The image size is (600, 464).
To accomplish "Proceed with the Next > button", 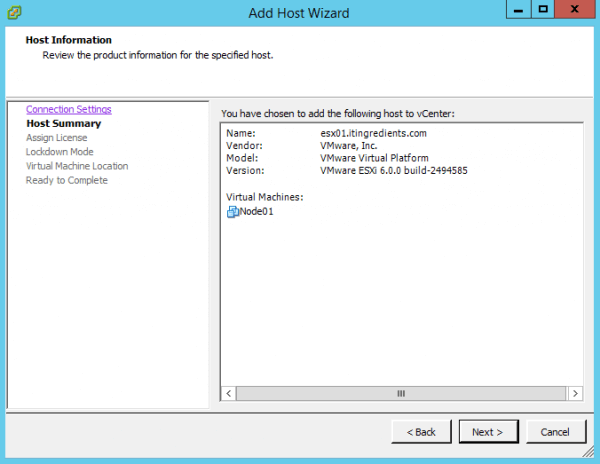I will pyautogui.click(x=489, y=432).
